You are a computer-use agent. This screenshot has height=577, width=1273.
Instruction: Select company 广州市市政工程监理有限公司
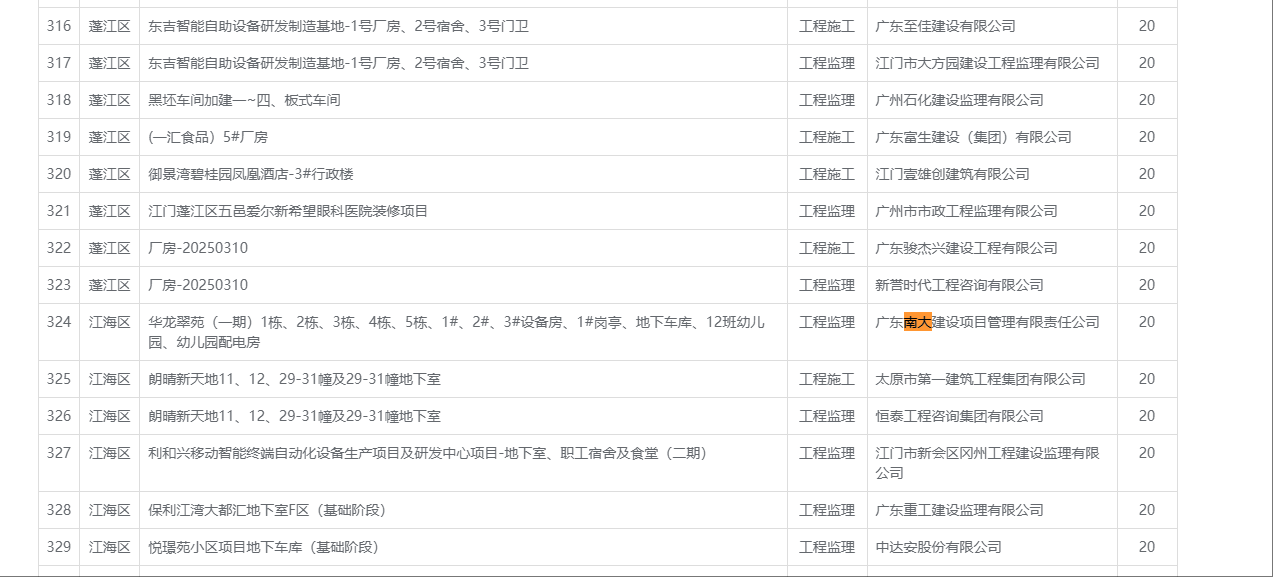click(x=966, y=211)
